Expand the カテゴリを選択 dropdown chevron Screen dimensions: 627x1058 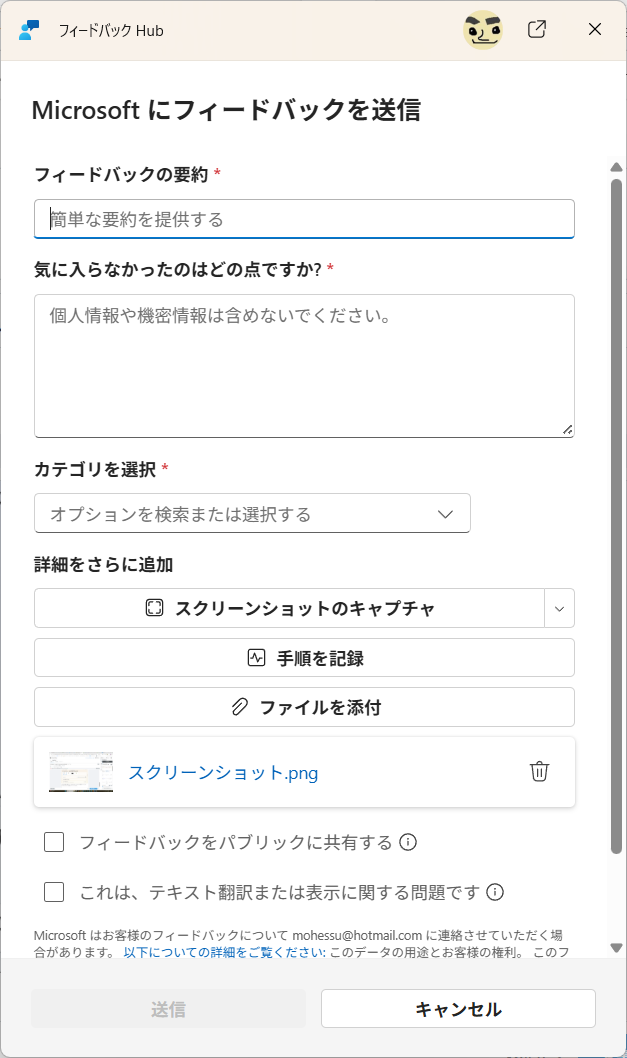(445, 514)
